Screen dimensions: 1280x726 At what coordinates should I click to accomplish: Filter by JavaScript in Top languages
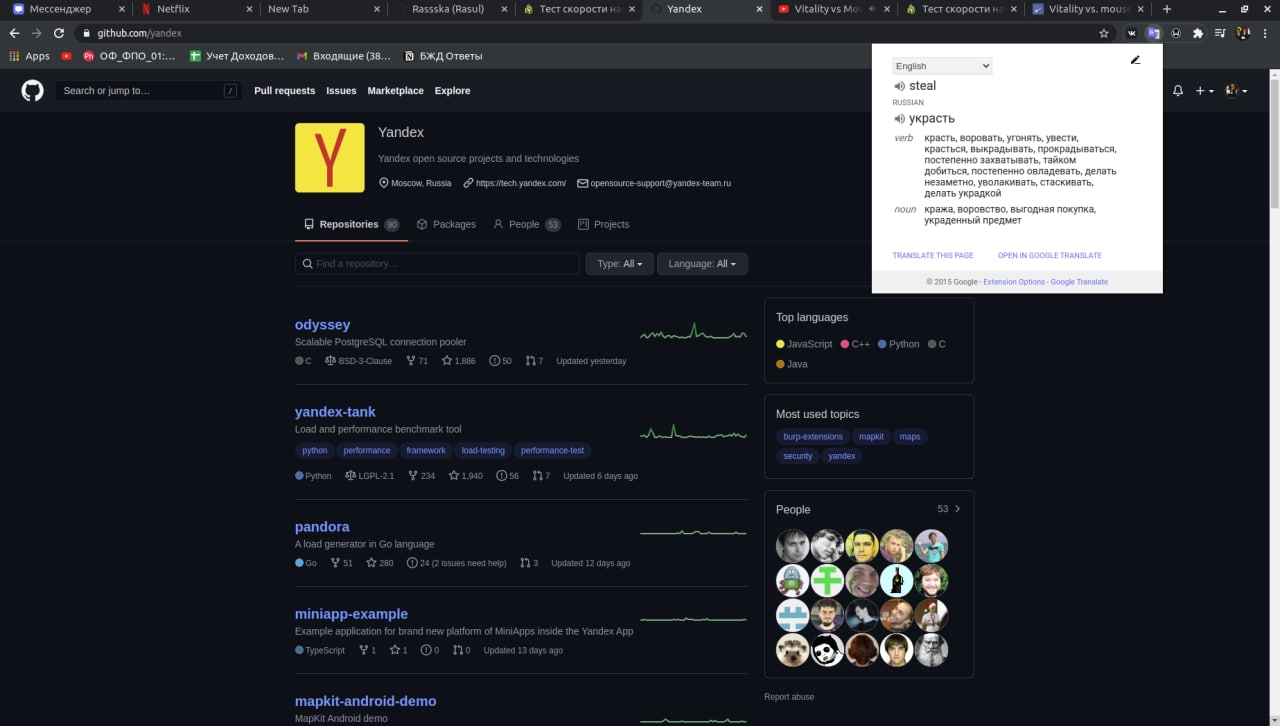[804, 344]
